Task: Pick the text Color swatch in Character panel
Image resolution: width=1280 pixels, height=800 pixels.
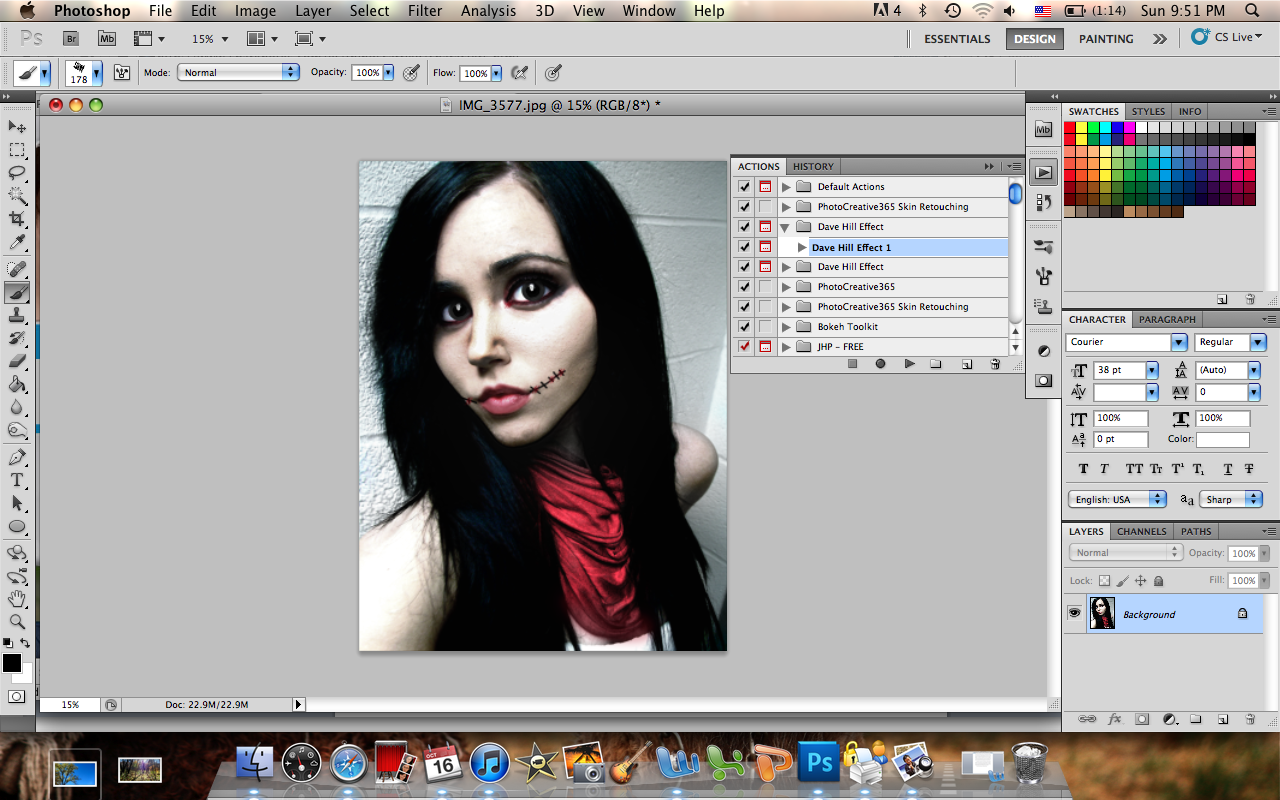Action: pos(1223,439)
